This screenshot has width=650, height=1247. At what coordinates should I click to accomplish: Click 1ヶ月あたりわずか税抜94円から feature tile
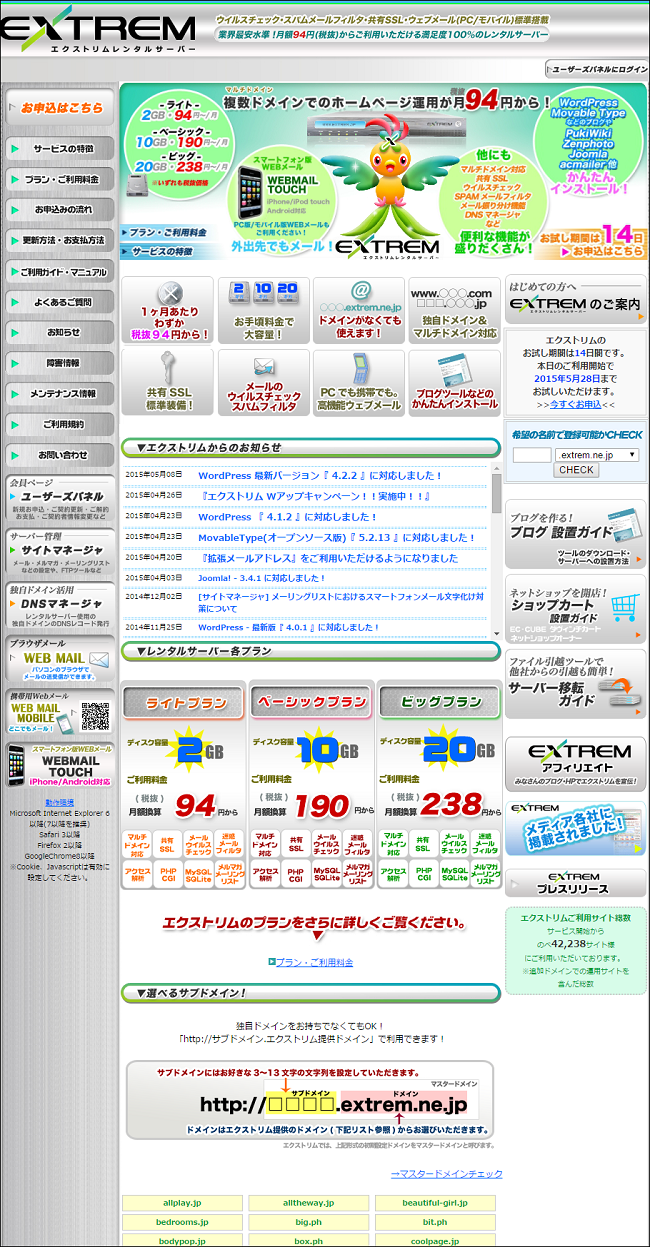click(x=167, y=309)
